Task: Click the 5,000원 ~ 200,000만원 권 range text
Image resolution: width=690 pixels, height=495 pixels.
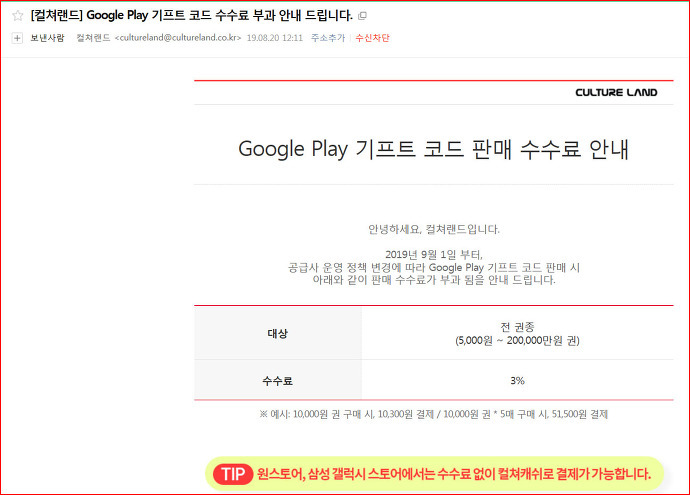Action: coord(518,341)
